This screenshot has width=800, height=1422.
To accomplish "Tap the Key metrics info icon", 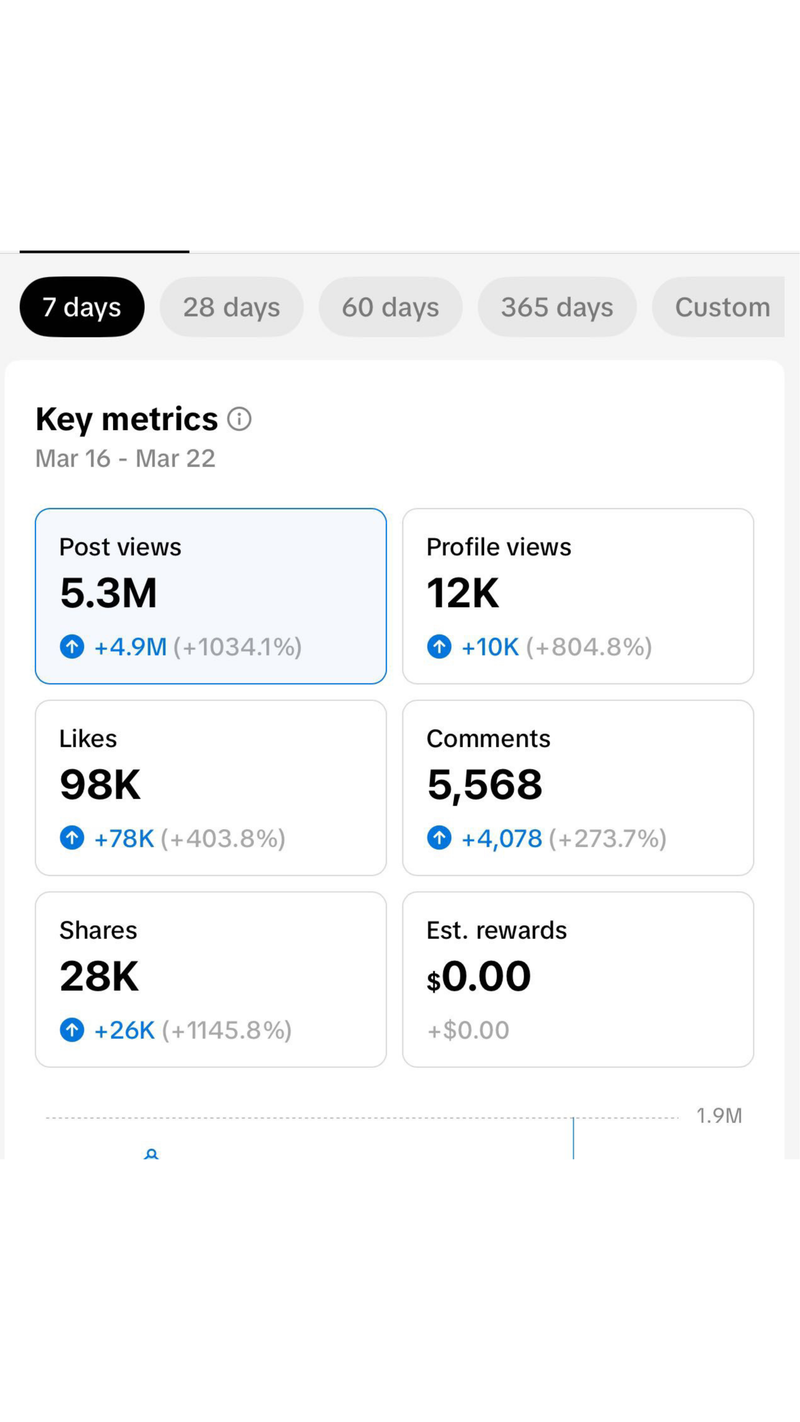I will click(239, 419).
